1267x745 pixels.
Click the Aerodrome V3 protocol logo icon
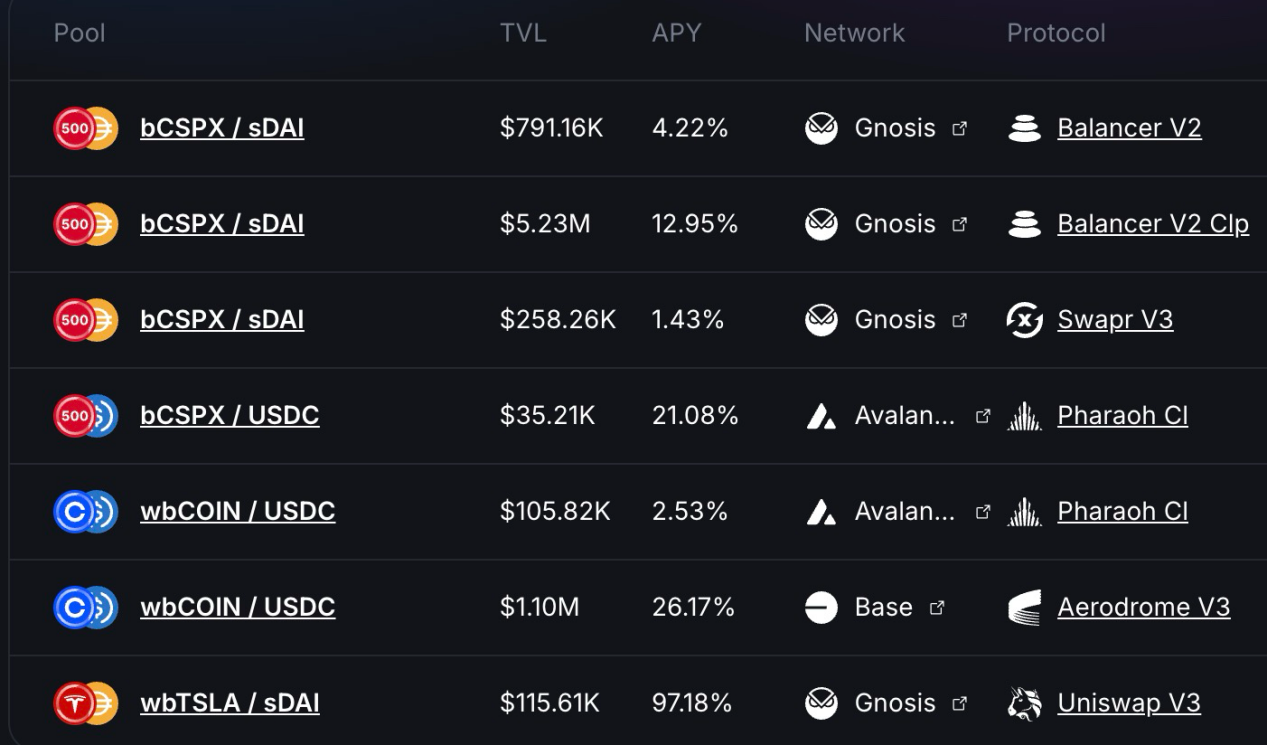1024,607
